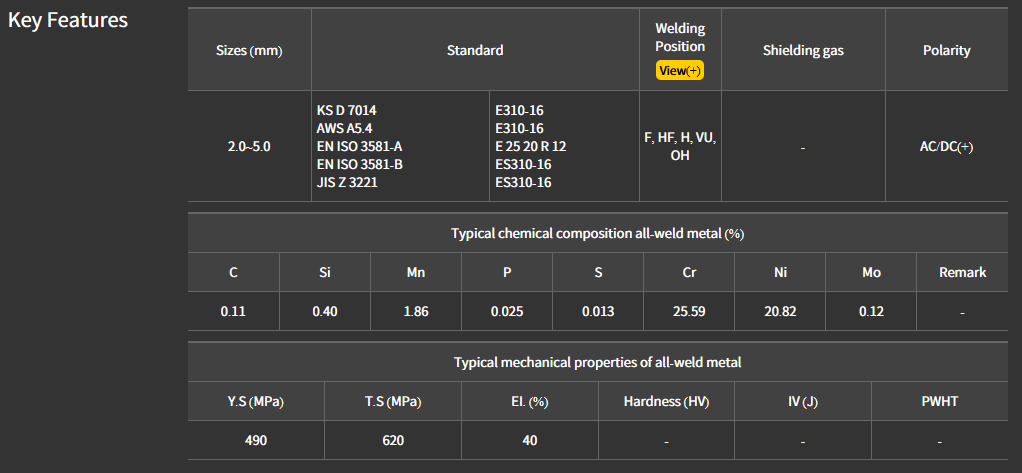This screenshot has height=473, width=1022.
Task: Click the F, HF, H, VU, OH cell
Action: click(680, 146)
